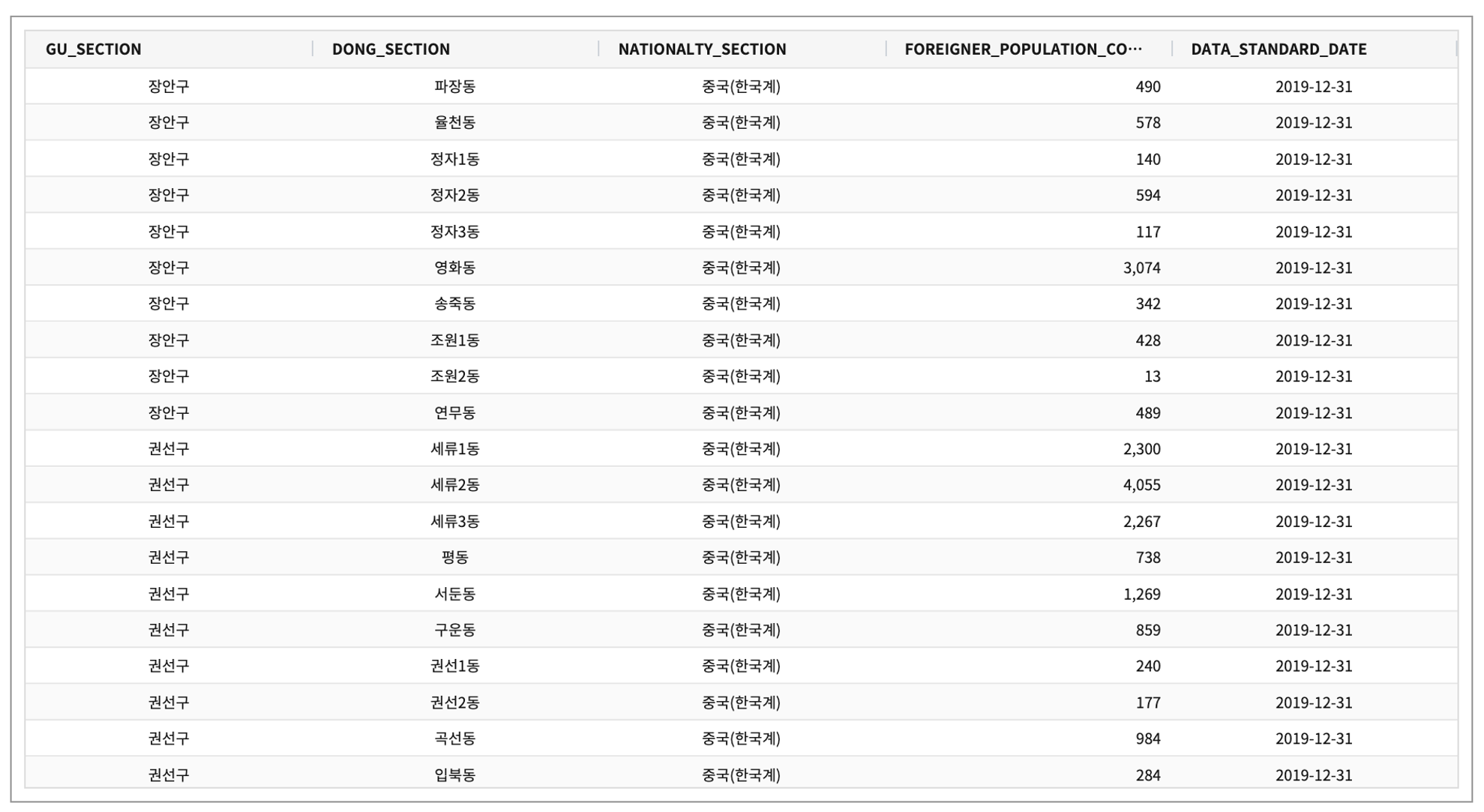Click the population value 240

coord(1148,666)
